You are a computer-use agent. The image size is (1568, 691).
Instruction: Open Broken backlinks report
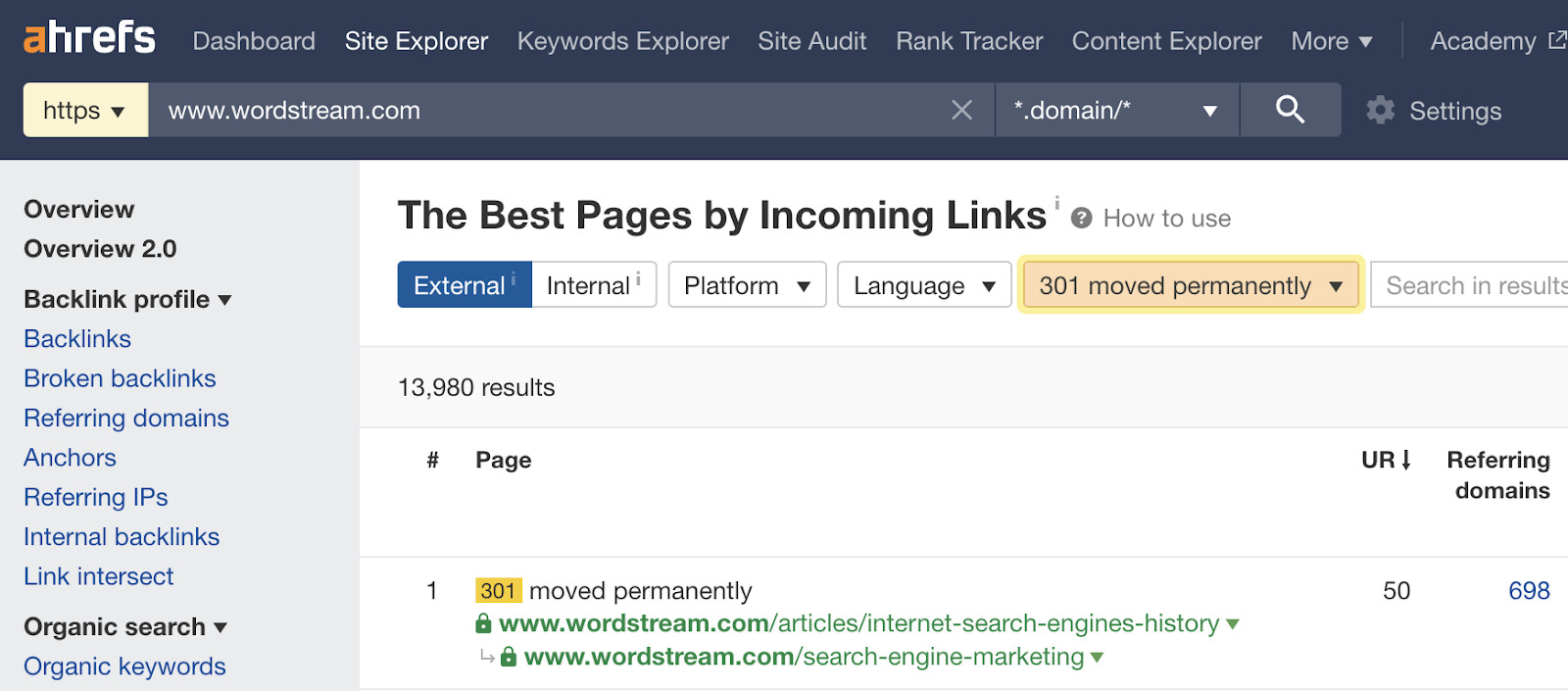point(120,378)
